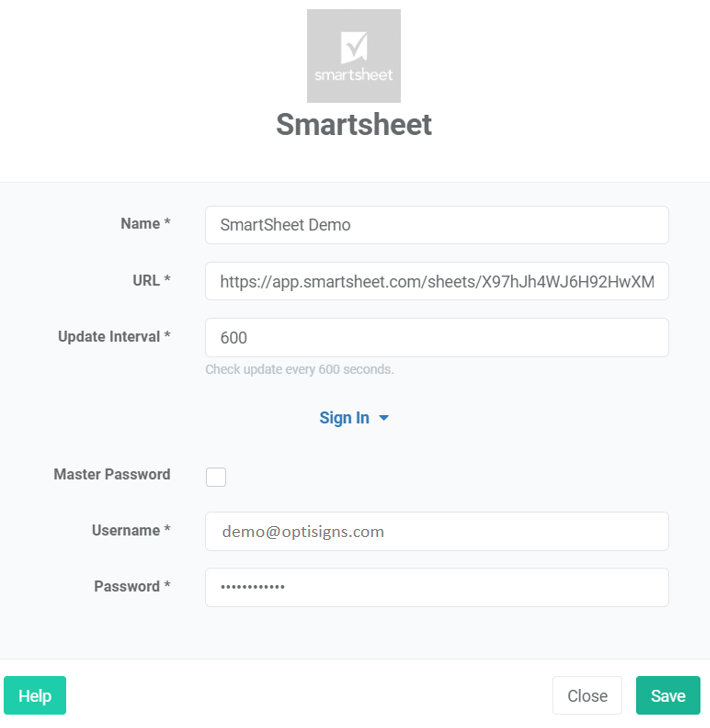Click the Smartsheet logo icon
710x728 pixels.
[354, 56]
